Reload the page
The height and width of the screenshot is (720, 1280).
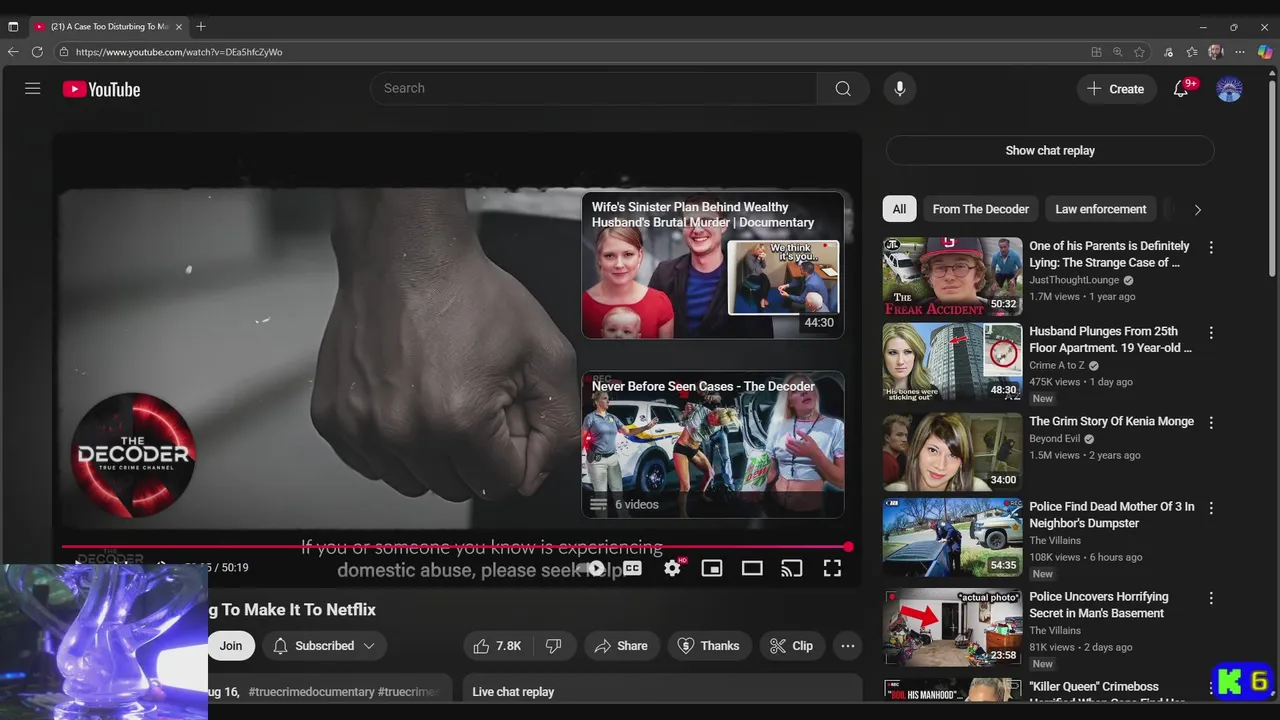[37, 52]
